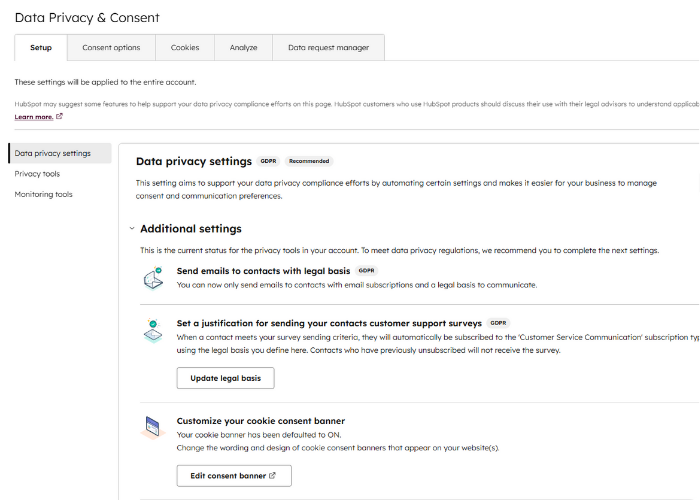This screenshot has height=500, width=700.
Task: Follow the Learn more link
Action: tap(33, 117)
